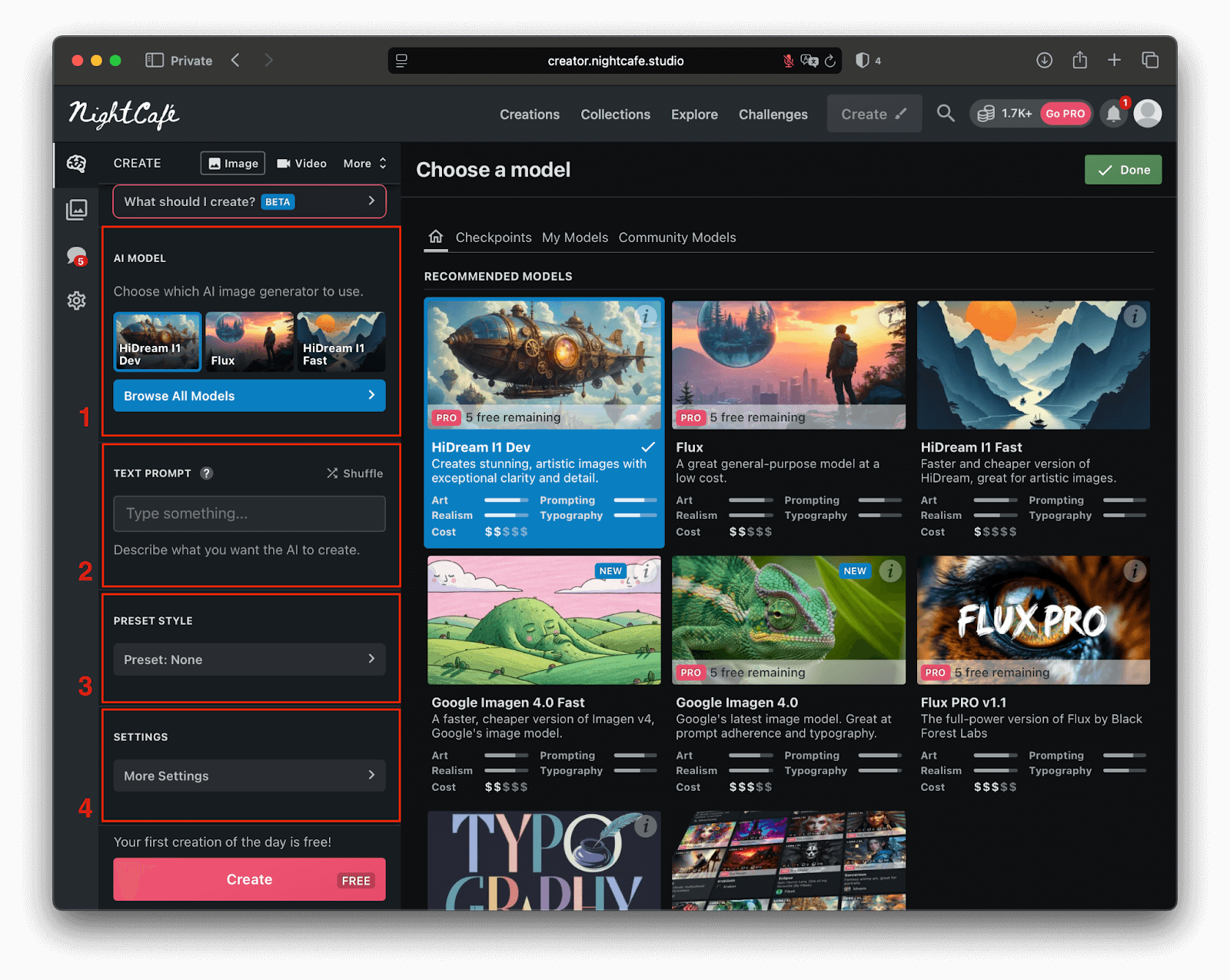Image resolution: width=1230 pixels, height=980 pixels.
Task: Select the HiDream I1 Fast model thumbnail
Action: 341,342
